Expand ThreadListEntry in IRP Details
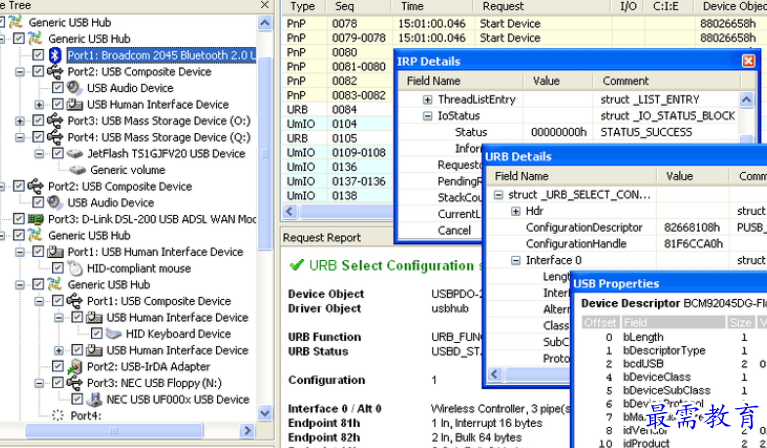 [x=428, y=100]
